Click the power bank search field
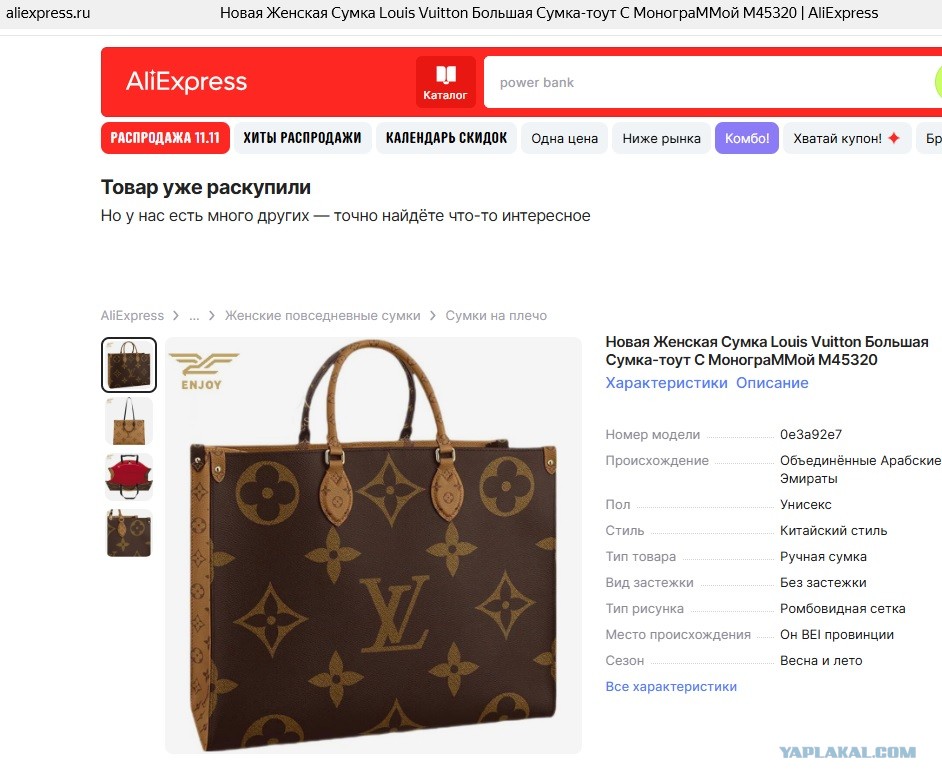Viewport: 942px width, 782px height. pyautogui.click(x=709, y=82)
